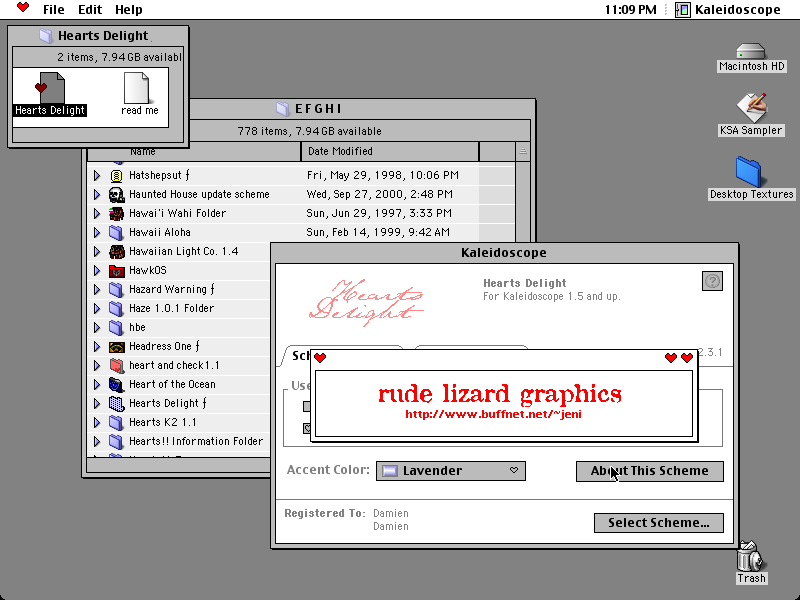Select the red HawkOS folder icon
Image resolution: width=800 pixels, height=600 pixels.
coord(116,270)
